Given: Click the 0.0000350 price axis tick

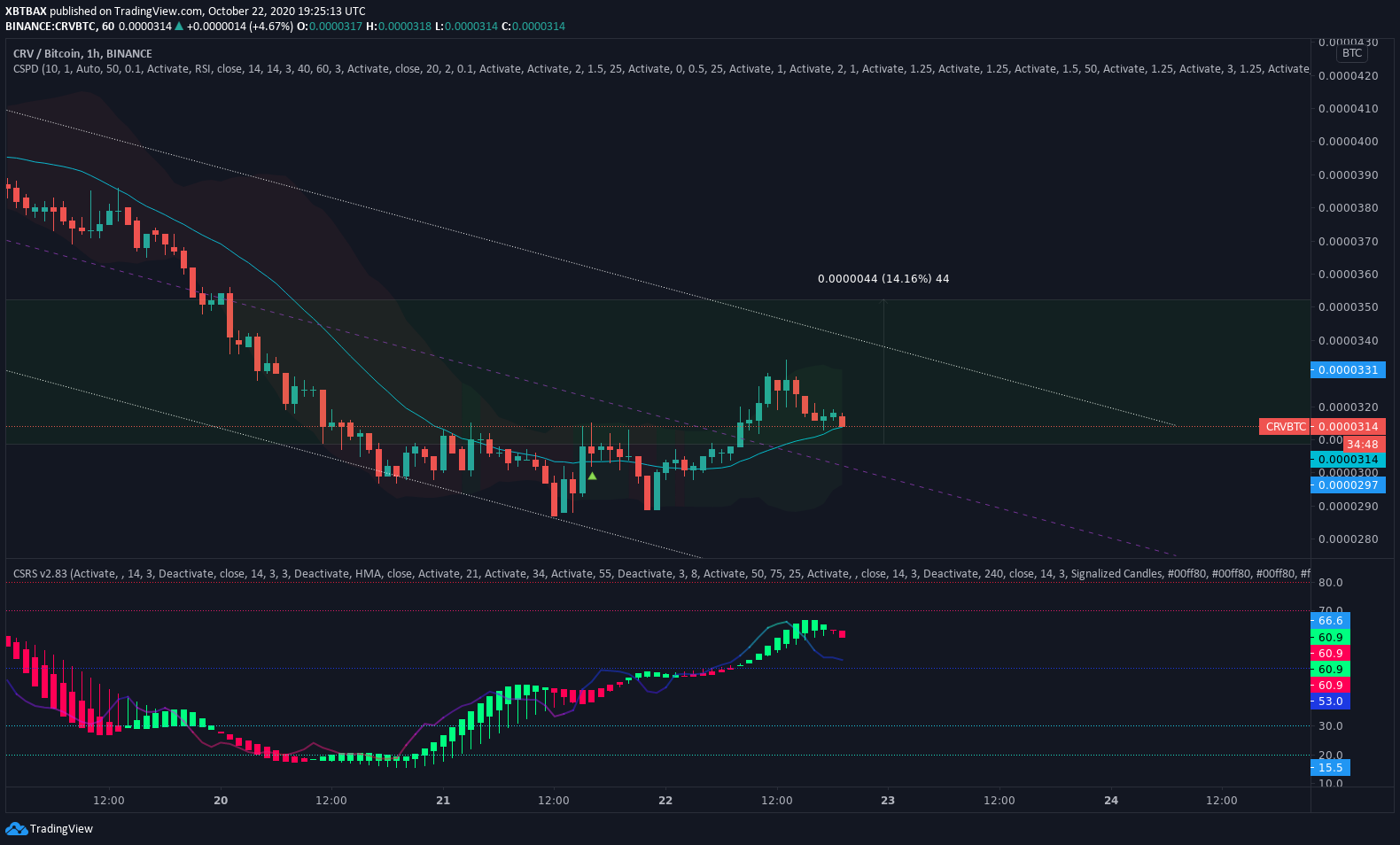Looking at the screenshot, I should (1349, 307).
